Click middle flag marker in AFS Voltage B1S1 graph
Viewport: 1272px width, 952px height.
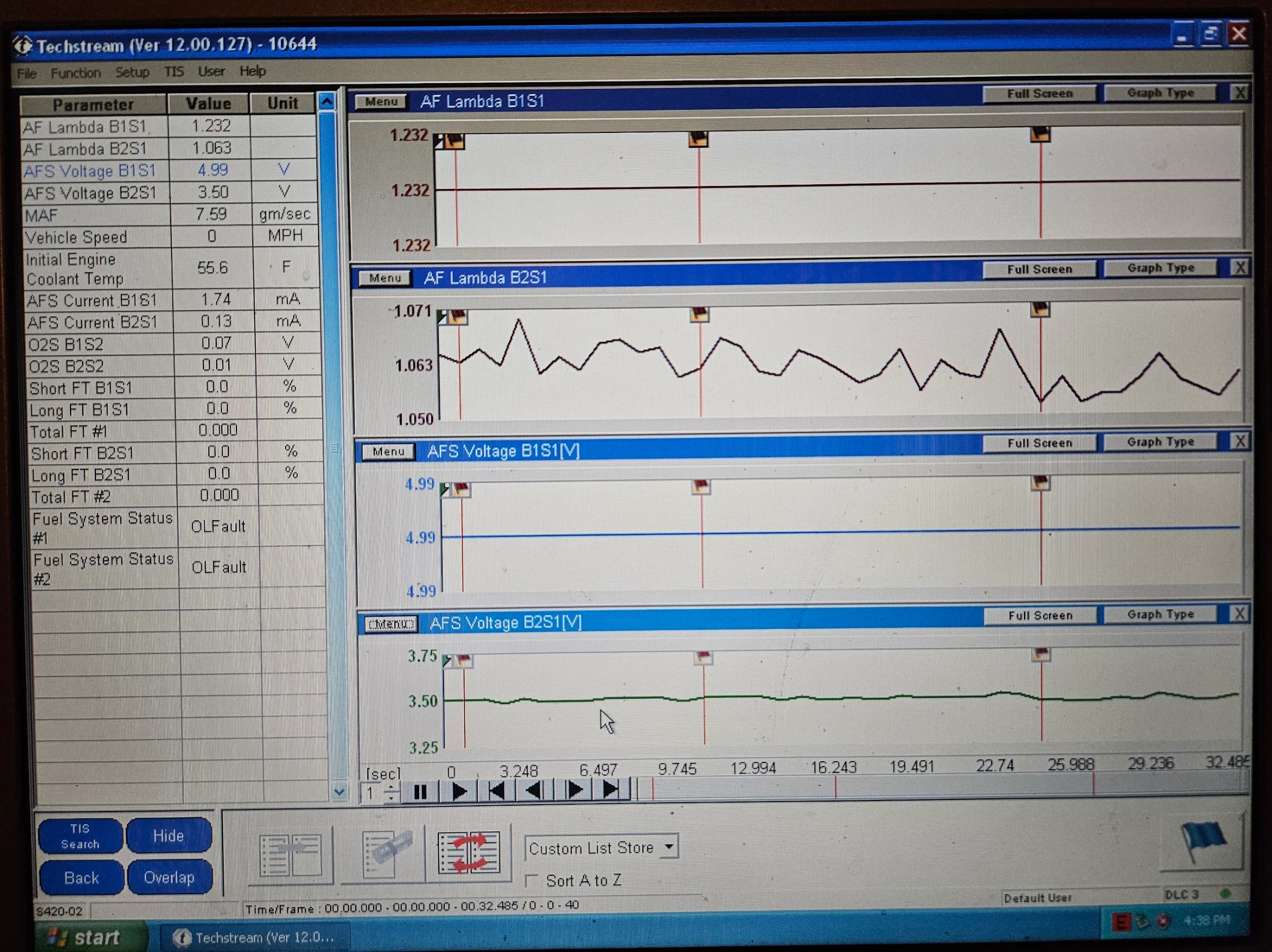tap(701, 486)
